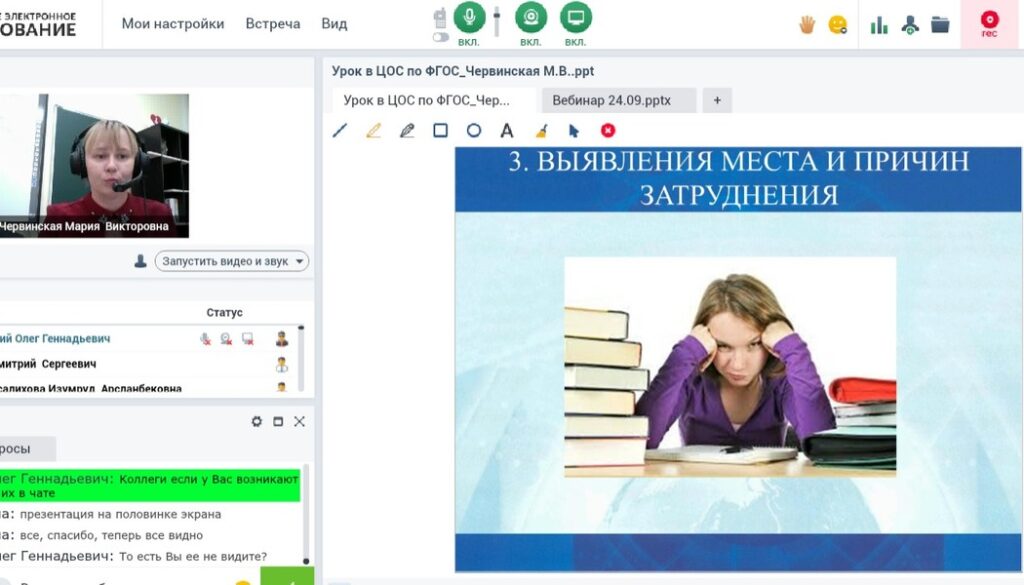Open the emoji smiley status picker
The height and width of the screenshot is (585, 1024).
coord(838,25)
